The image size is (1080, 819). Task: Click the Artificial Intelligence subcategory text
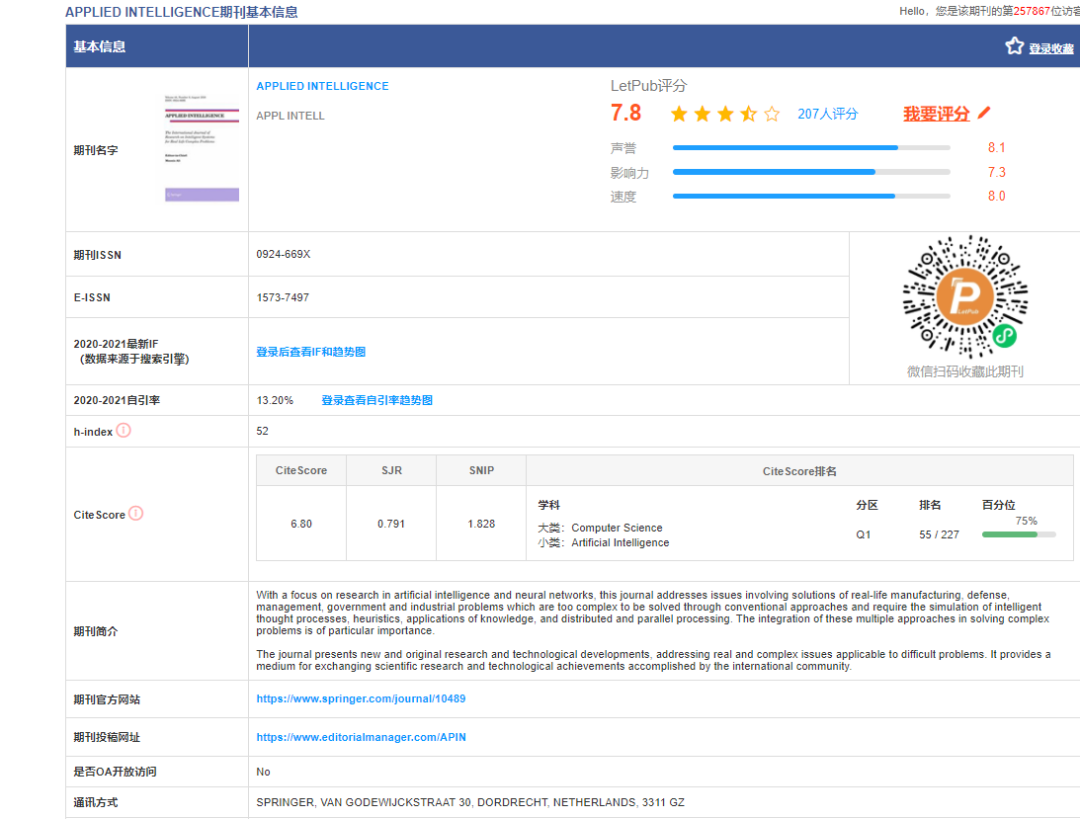pyautogui.click(x=620, y=543)
